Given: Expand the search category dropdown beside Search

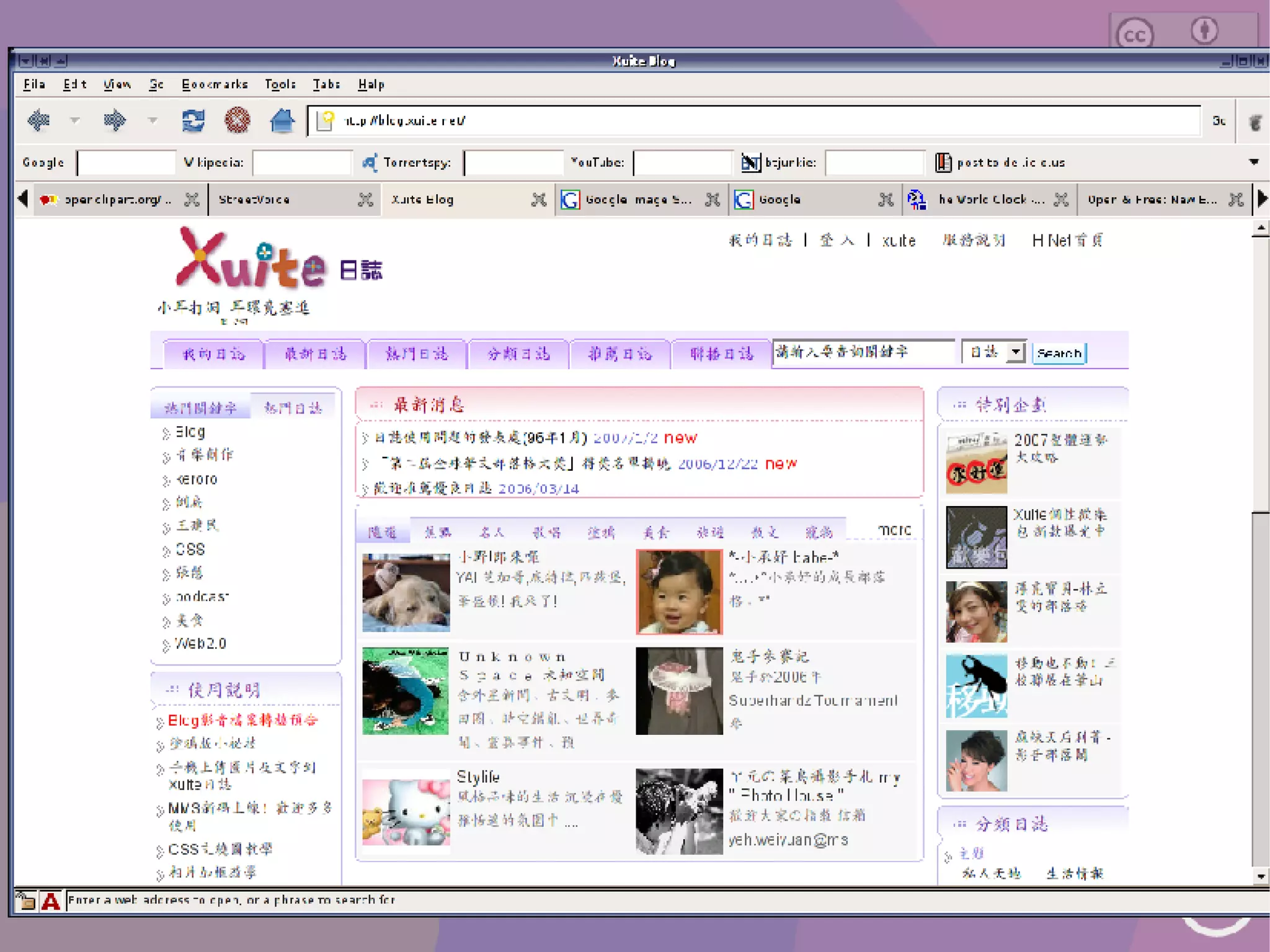Looking at the screenshot, I should (1015, 352).
